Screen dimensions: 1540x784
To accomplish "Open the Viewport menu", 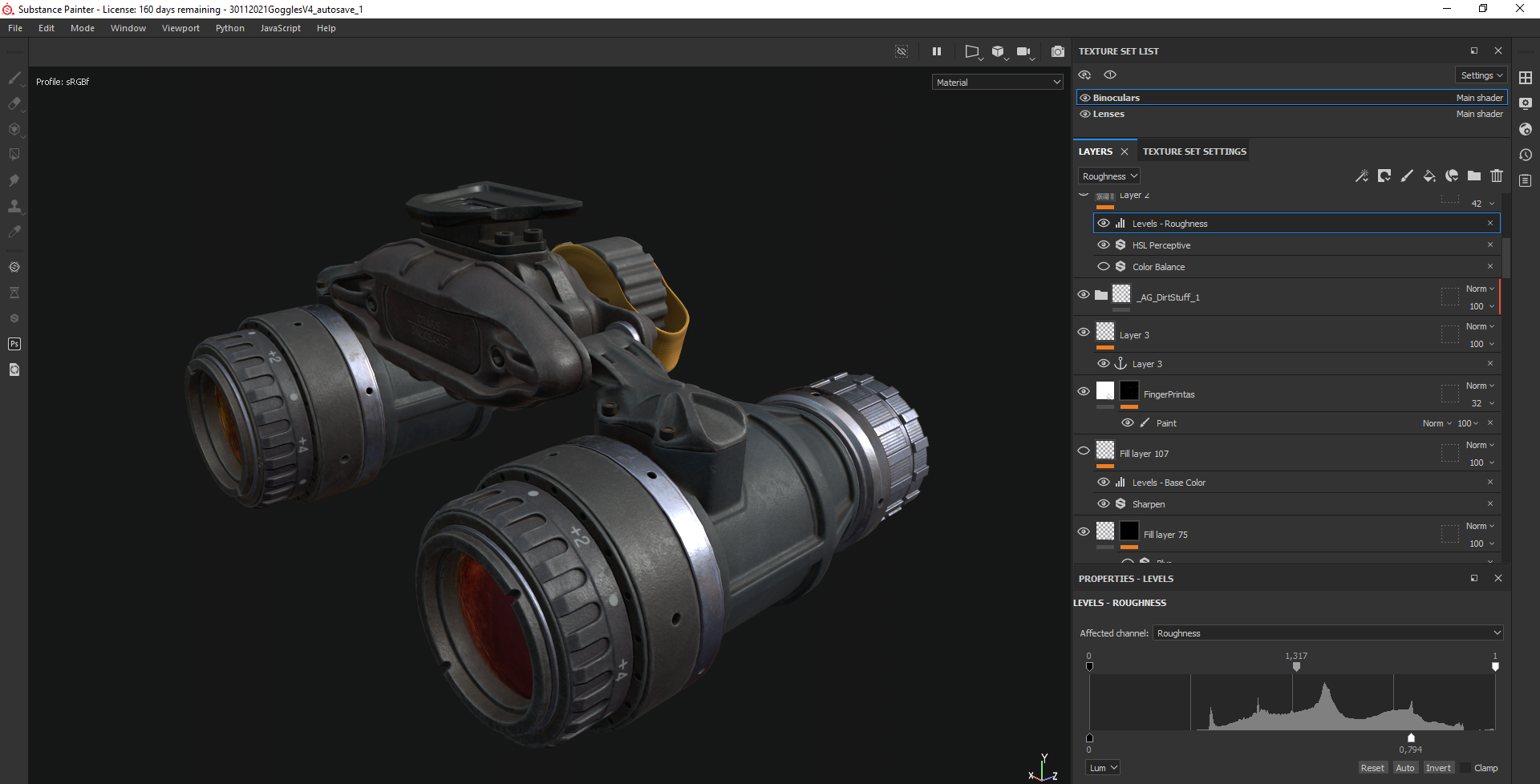I will coord(180,28).
